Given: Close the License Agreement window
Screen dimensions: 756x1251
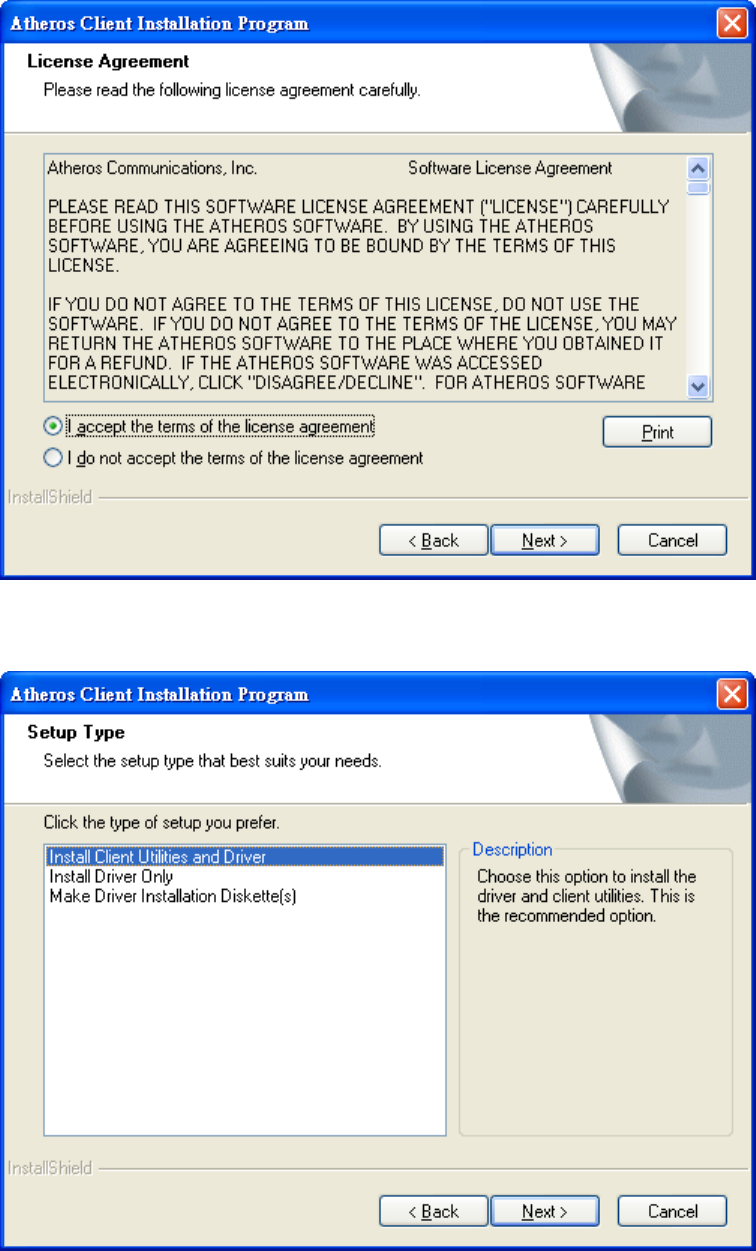Looking at the screenshot, I should (733, 23).
